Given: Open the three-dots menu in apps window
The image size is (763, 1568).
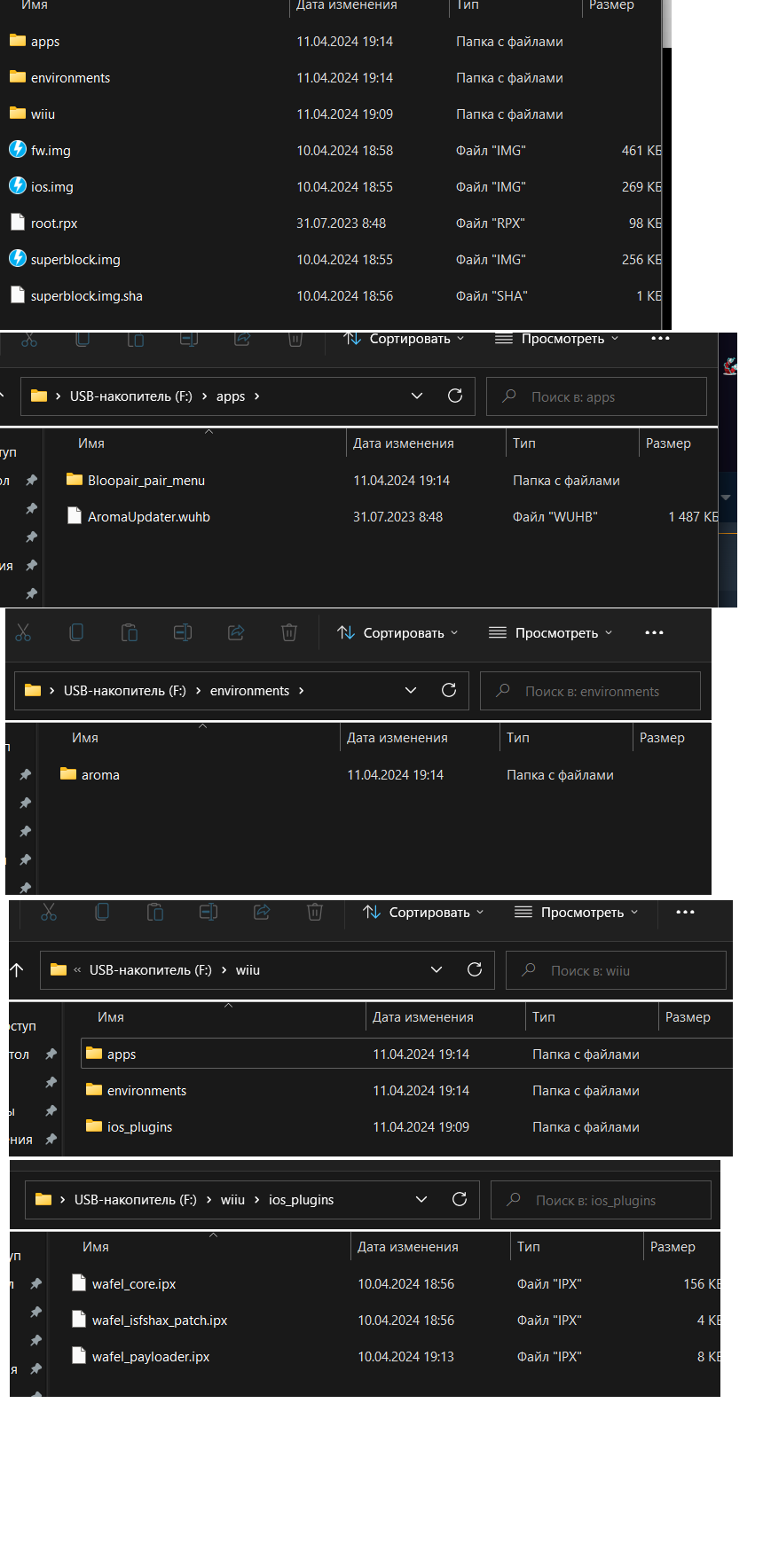Looking at the screenshot, I should [661, 338].
